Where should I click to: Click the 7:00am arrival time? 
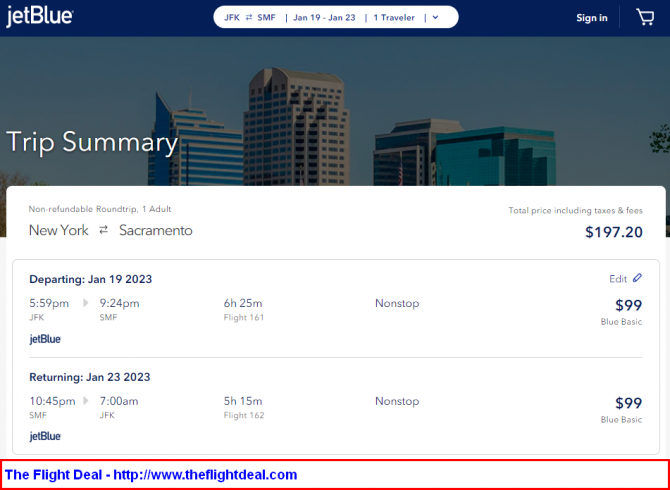119,401
